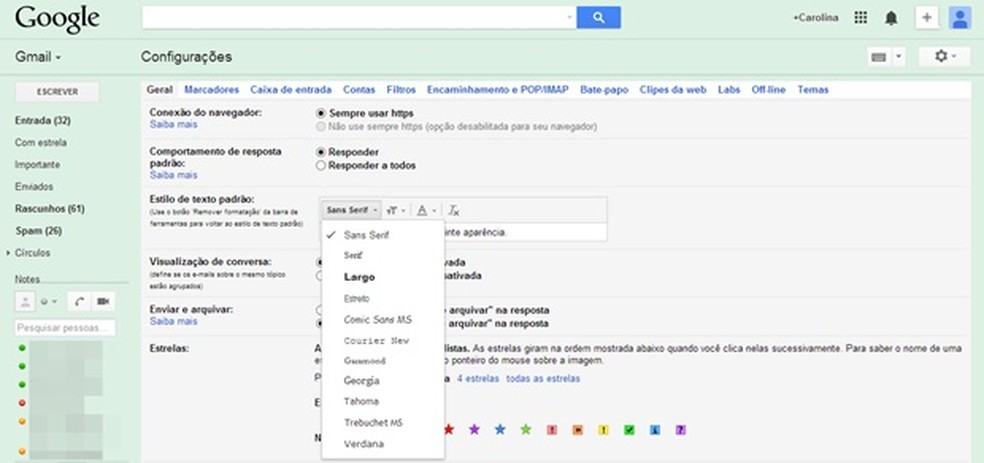The height and width of the screenshot is (463, 984).
Task: Select the purple question mark icon
Action: tap(681, 430)
